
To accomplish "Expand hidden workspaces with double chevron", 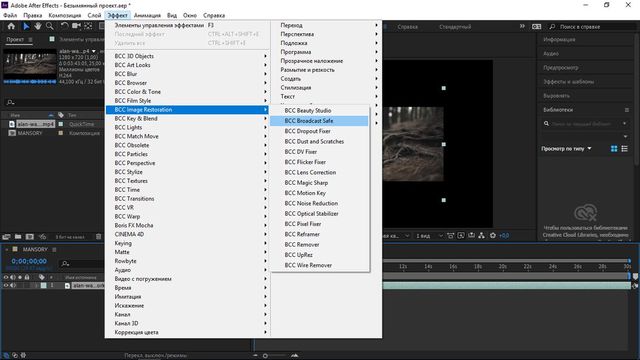I will [x=522, y=26].
